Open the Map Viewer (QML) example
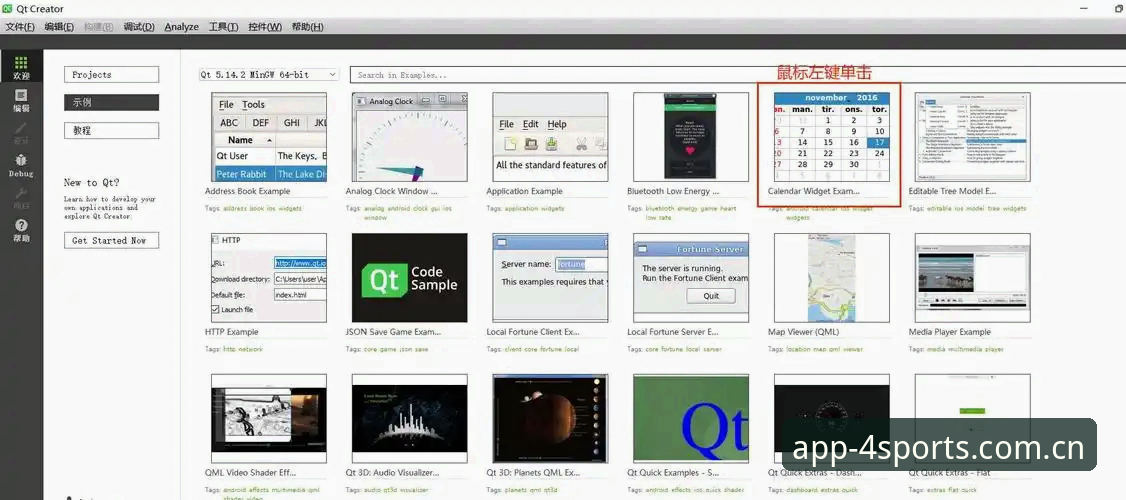 click(832, 277)
